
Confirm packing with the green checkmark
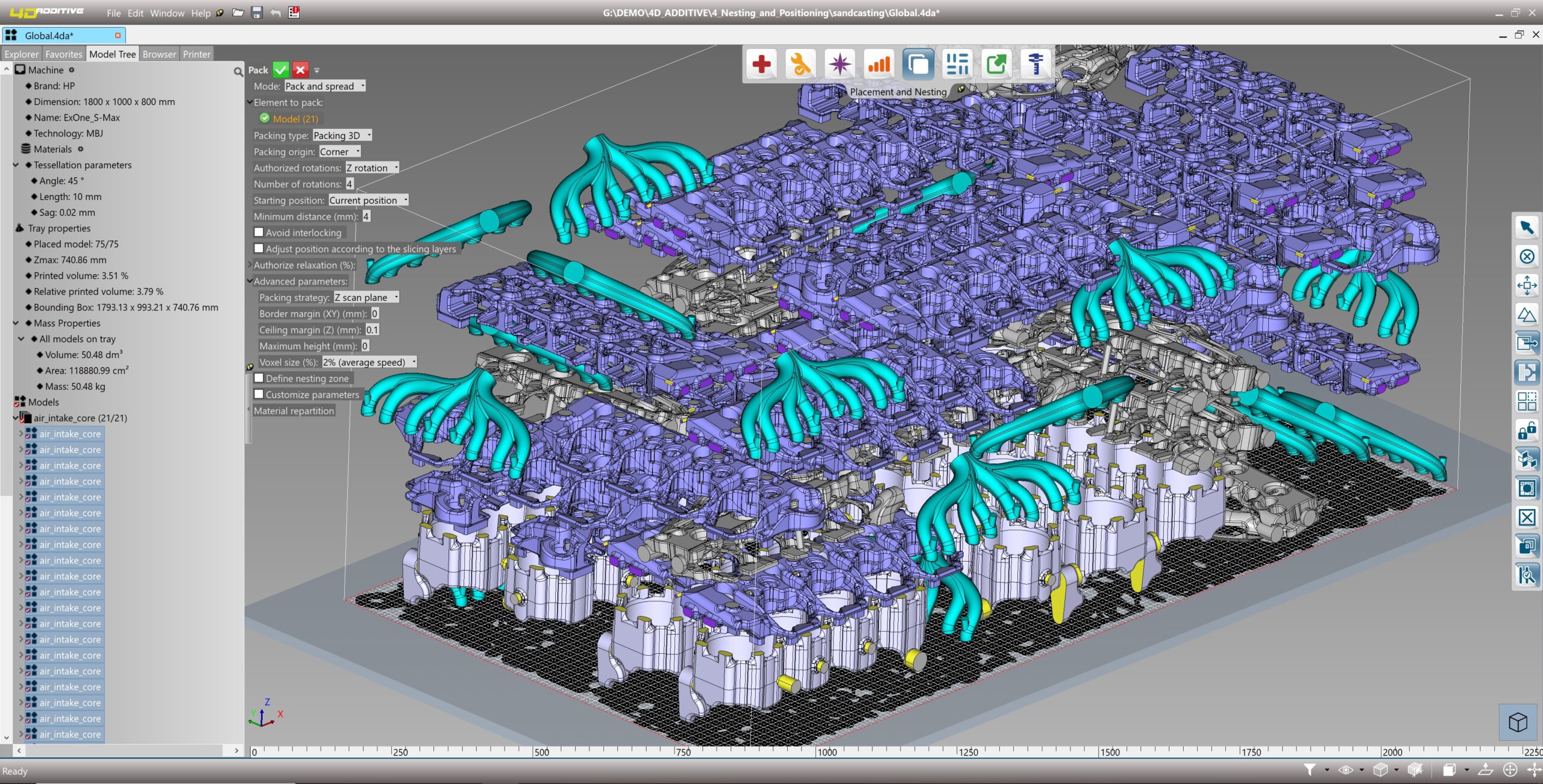point(280,70)
